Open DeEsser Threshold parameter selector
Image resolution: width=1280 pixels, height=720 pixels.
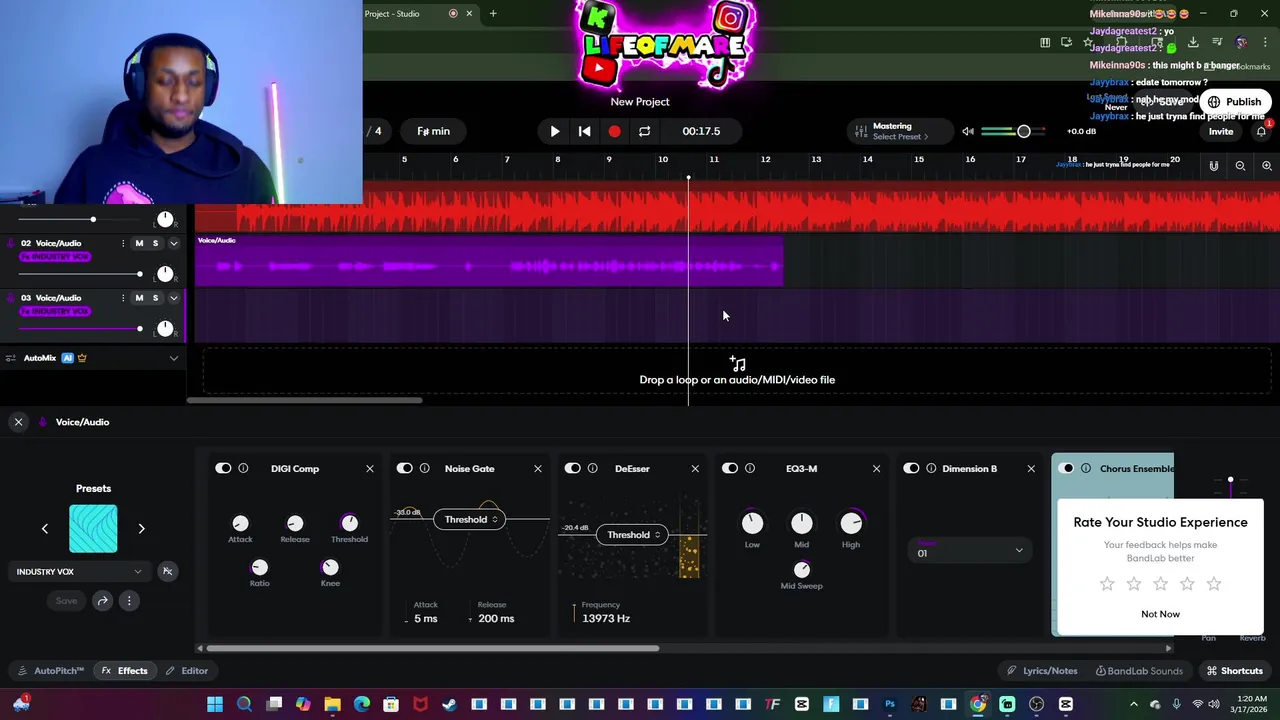pos(631,535)
